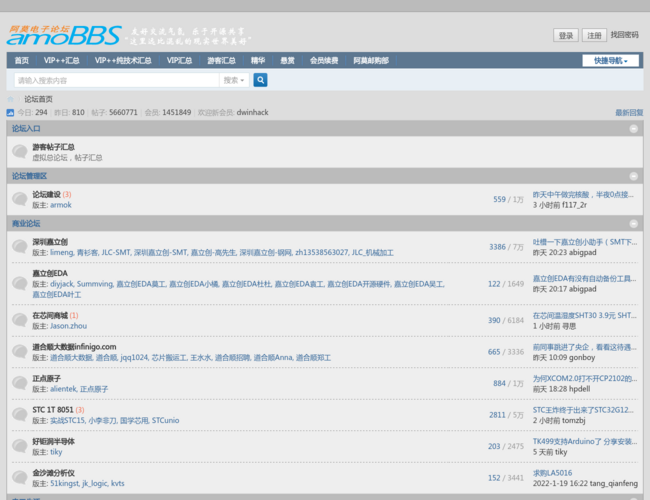Open the 最新回复 link
The height and width of the screenshot is (500, 650).
pyautogui.click(x=628, y=113)
